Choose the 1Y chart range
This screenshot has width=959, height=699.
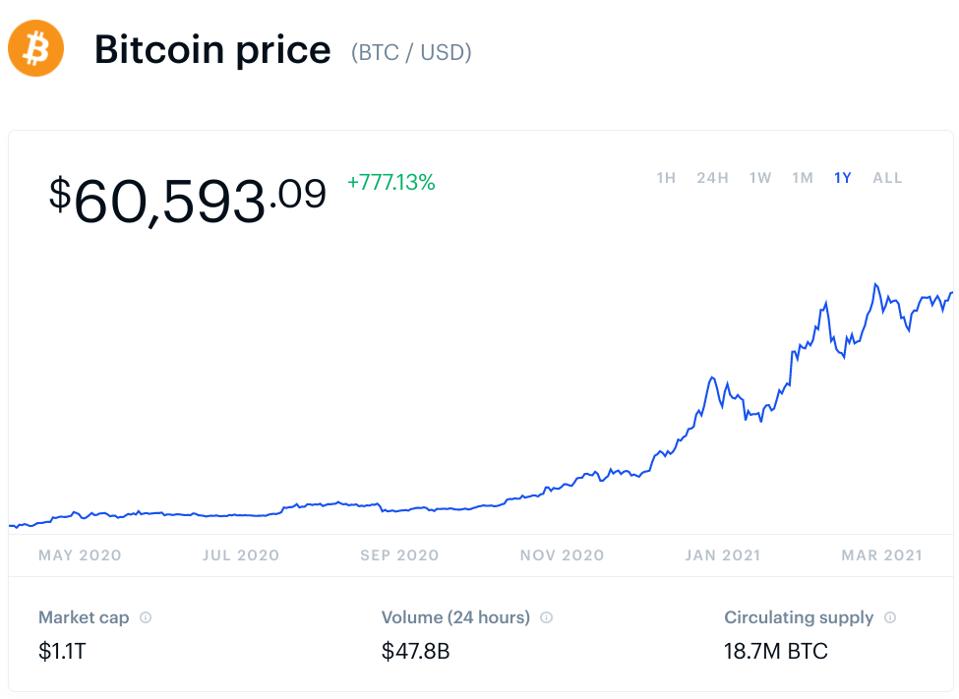pyautogui.click(x=842, y=178)
